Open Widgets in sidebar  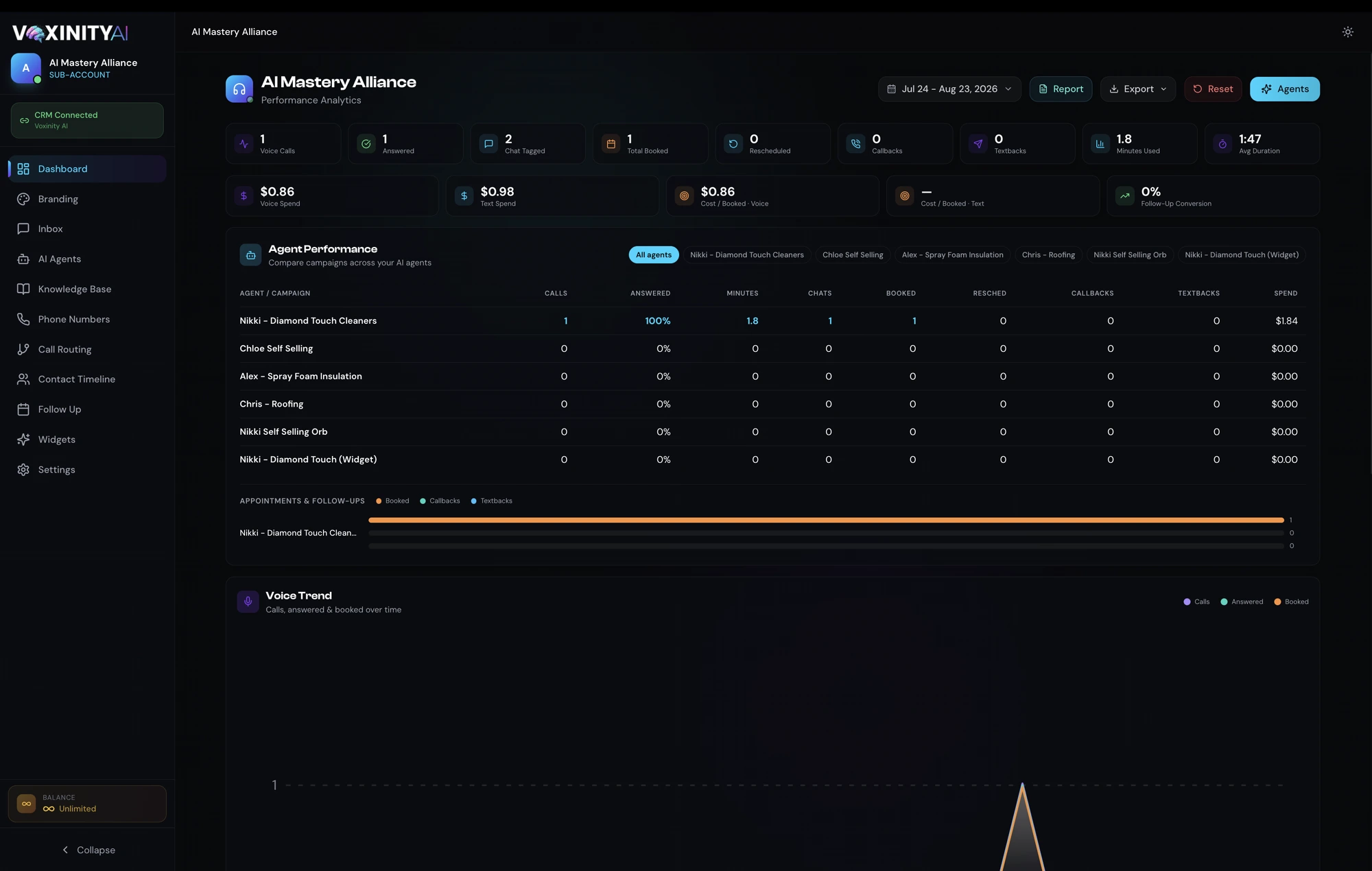click(x=87, y=440)
